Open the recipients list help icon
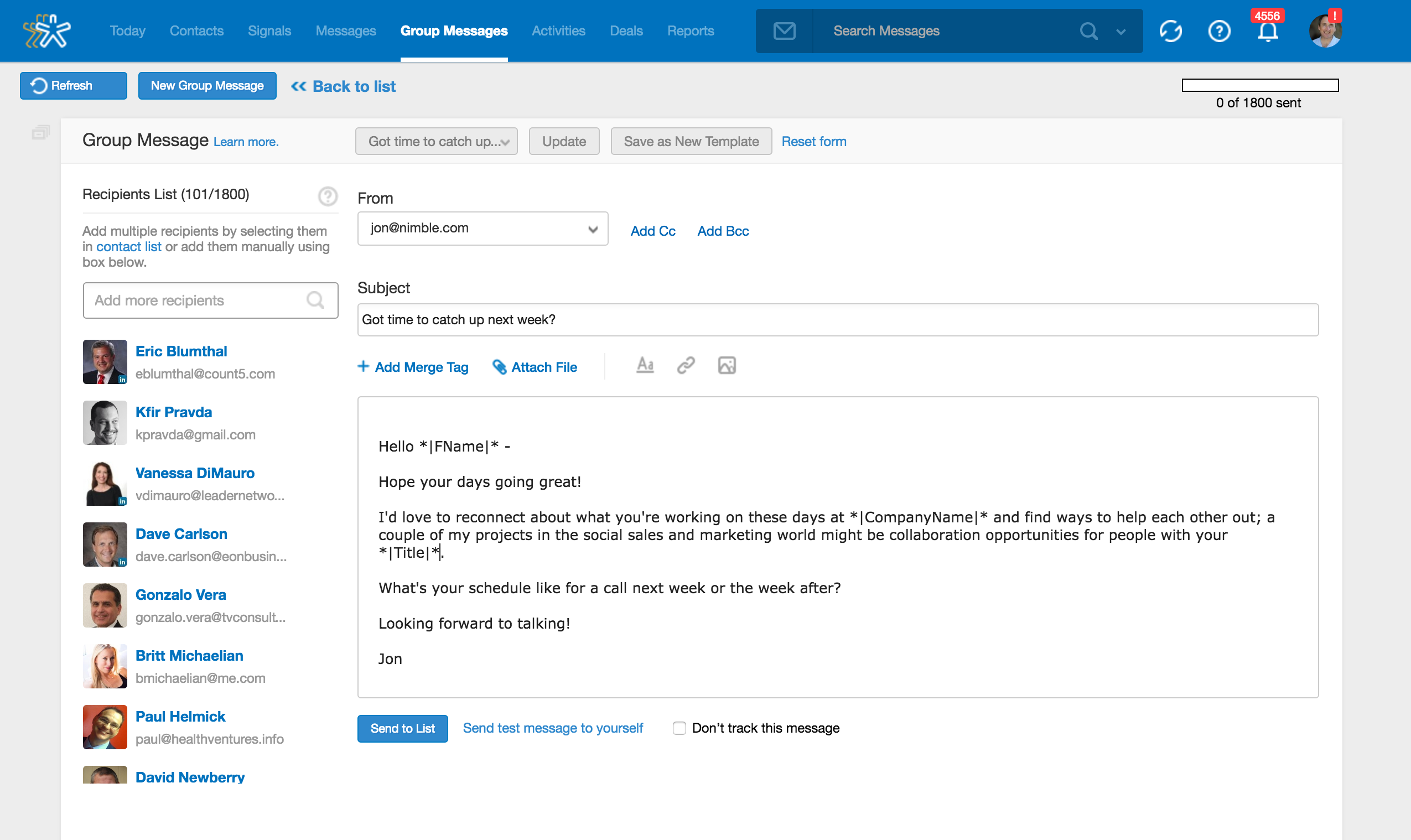1411x840 pixels. (x=327, y=196)
